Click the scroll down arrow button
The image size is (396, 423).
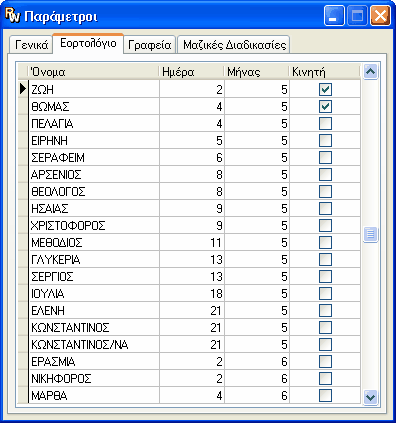(x=371, y=397)
